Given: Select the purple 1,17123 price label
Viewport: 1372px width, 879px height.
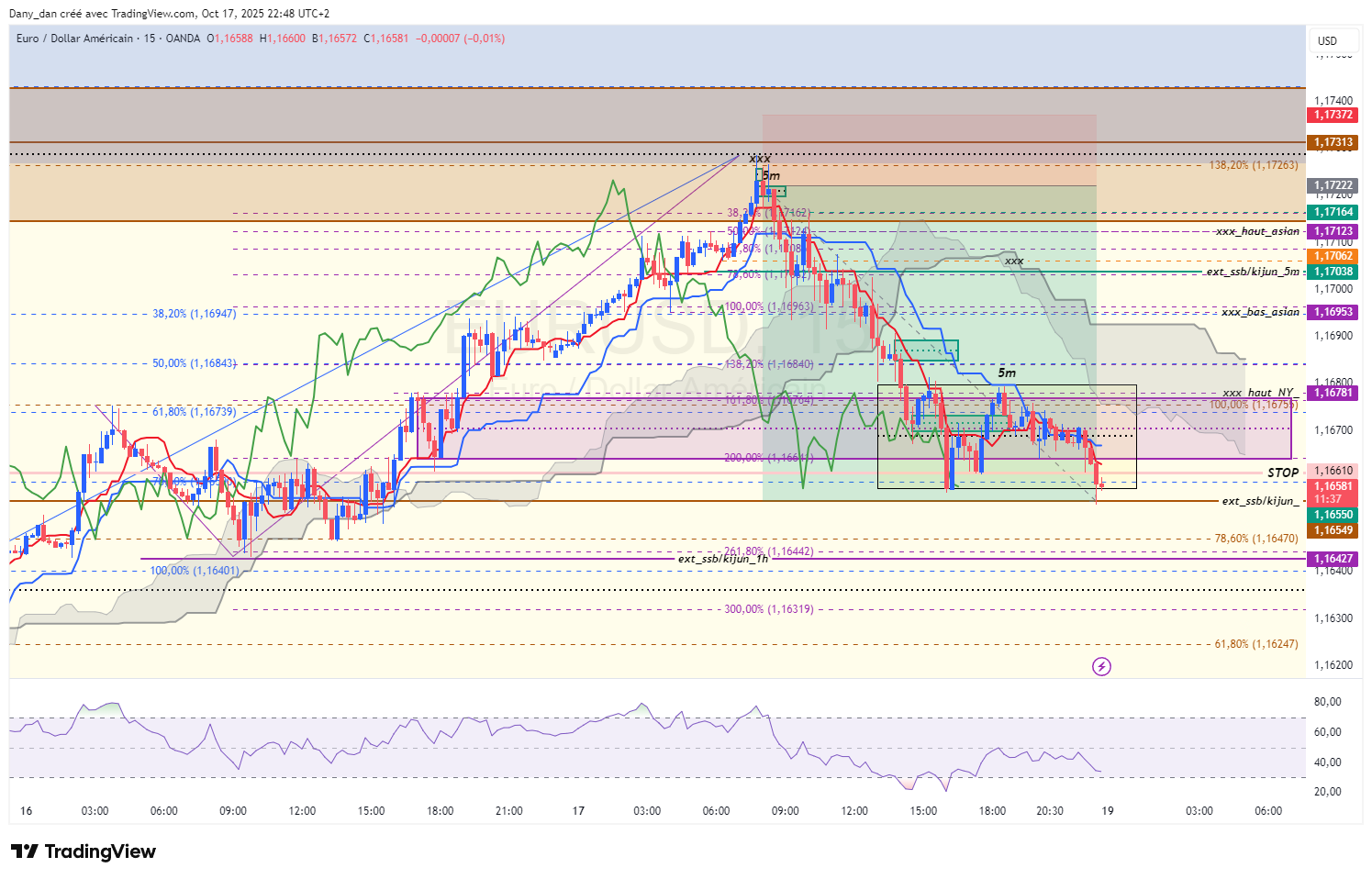Looking at the screenshot, I should point(1333,231).
